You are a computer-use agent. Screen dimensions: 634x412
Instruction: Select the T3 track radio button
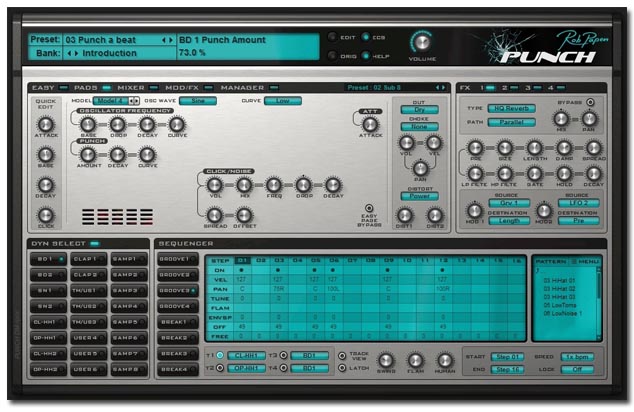pyautogui.click(x=283, y=355)
